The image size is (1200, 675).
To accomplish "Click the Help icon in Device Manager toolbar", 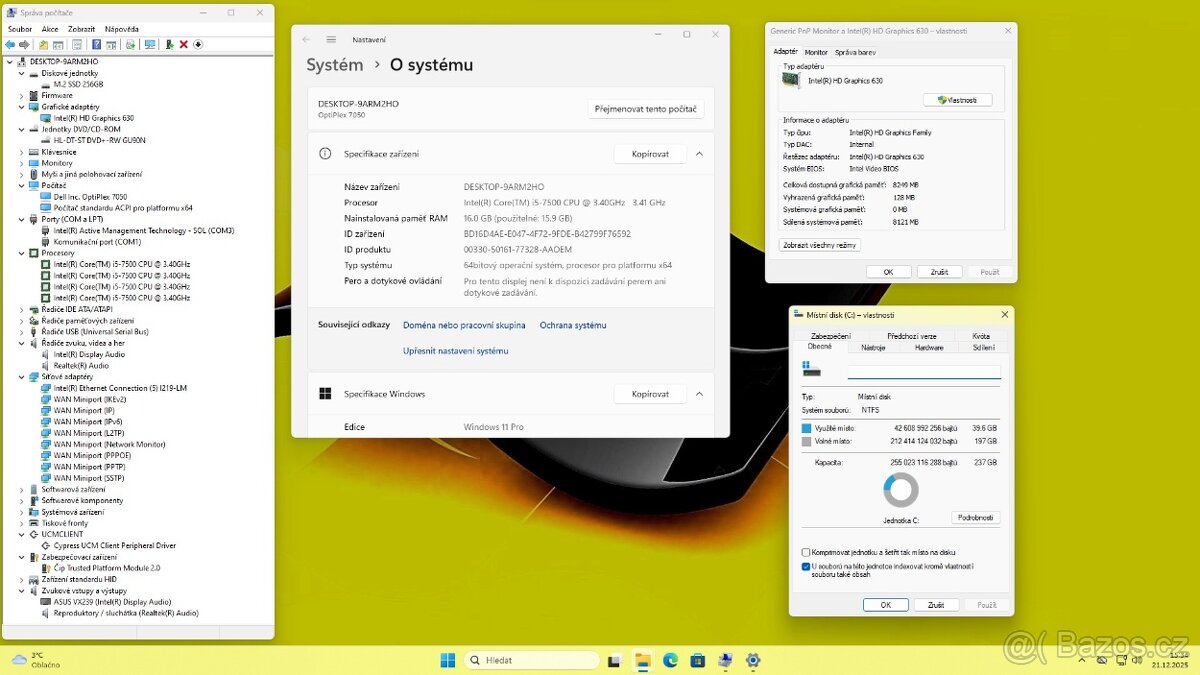I will (x=96, y=44).
